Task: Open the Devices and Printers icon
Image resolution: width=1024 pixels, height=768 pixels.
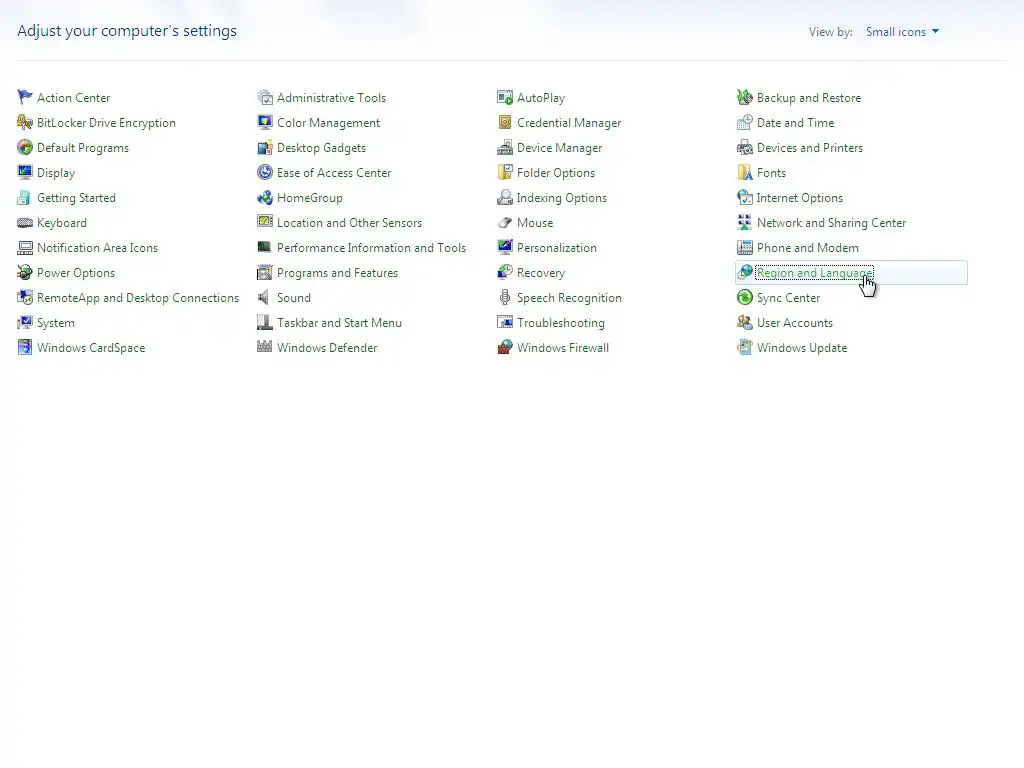Action: [x=744, y=148]
